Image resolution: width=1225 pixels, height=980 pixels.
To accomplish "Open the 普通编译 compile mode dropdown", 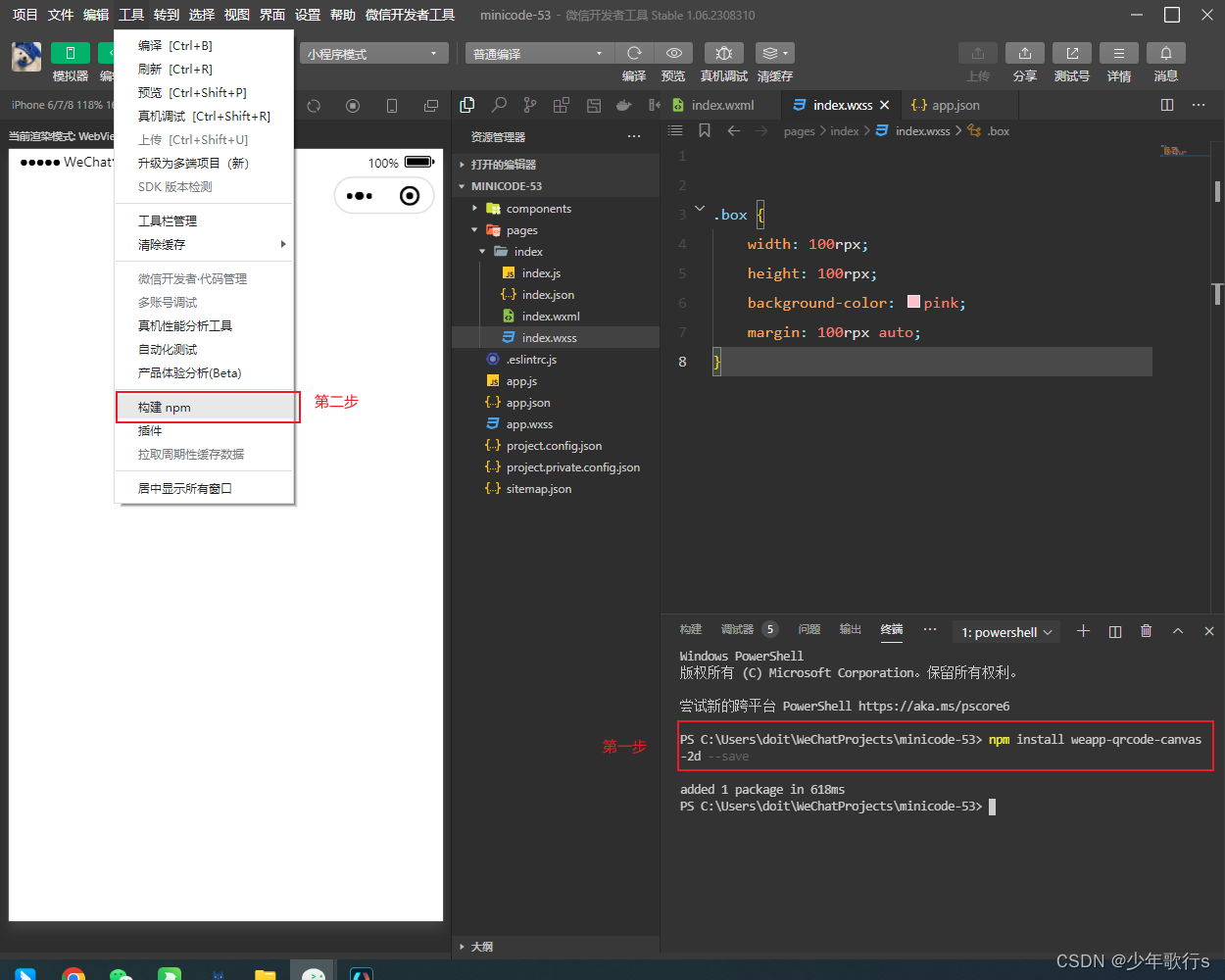I will [539, 53].
